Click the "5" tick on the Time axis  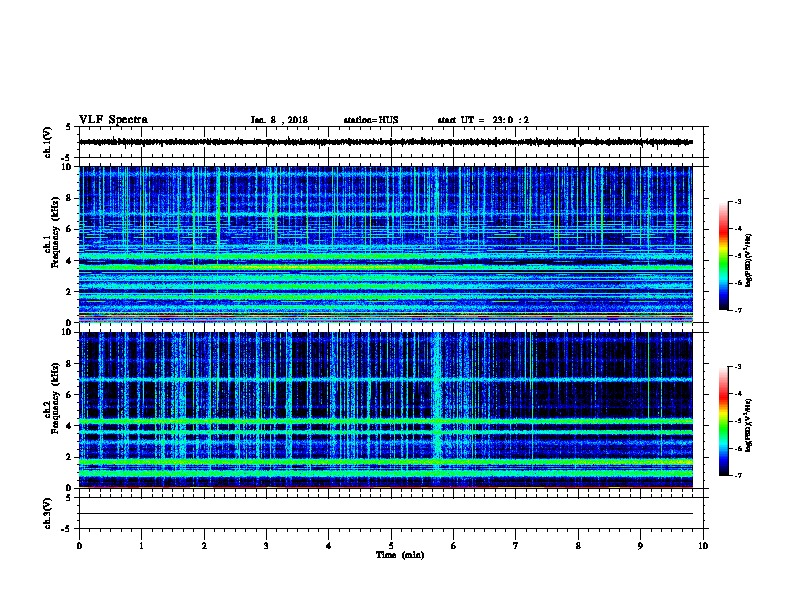(x=391, y=546)
